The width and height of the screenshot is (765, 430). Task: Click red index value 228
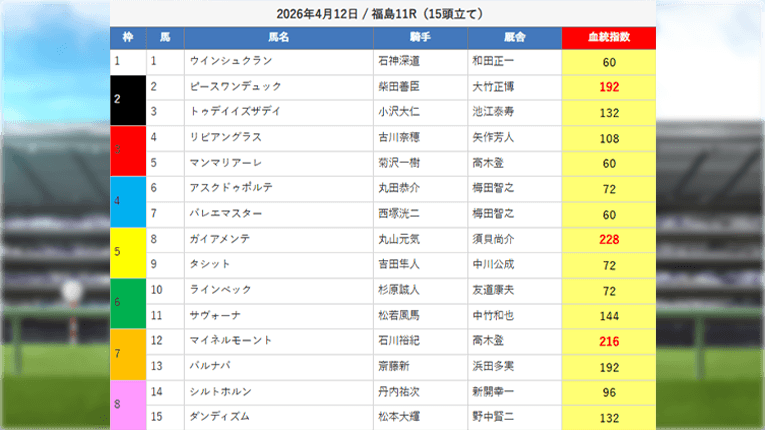click(609, 240)
